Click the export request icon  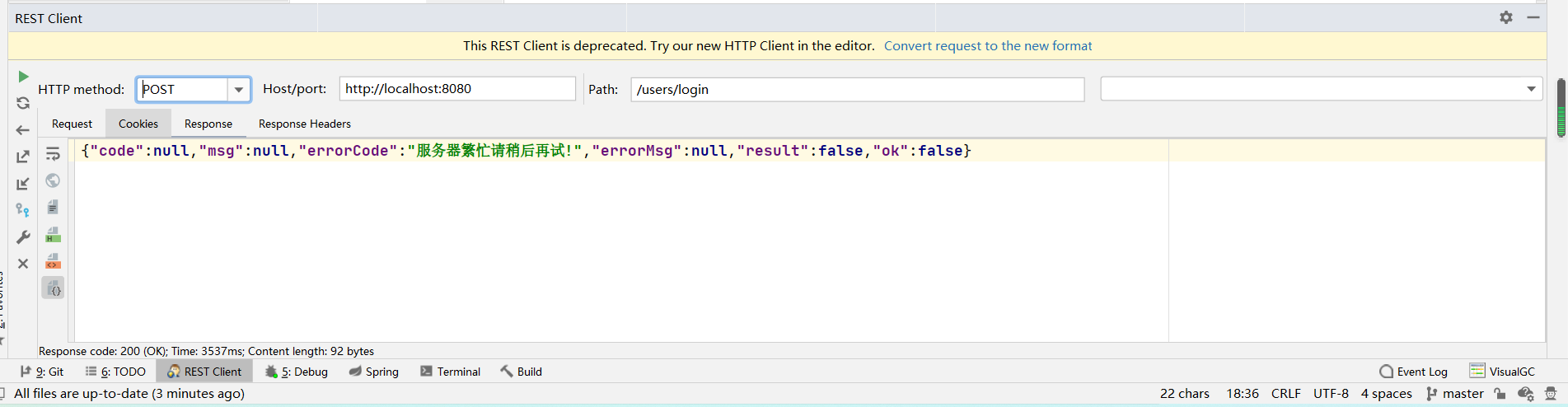[23, 157]
